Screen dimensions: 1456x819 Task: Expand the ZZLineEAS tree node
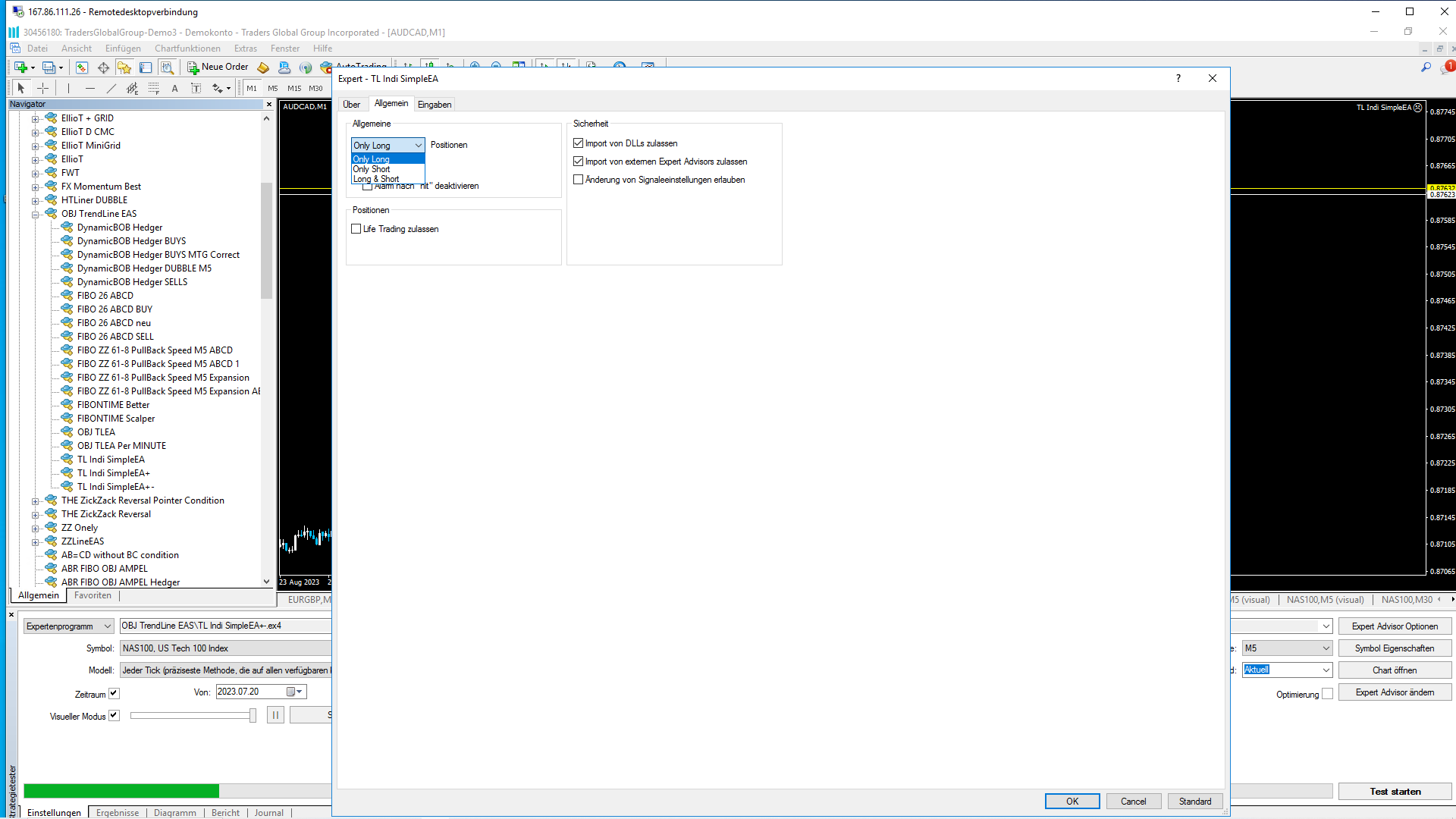(35, 542)
